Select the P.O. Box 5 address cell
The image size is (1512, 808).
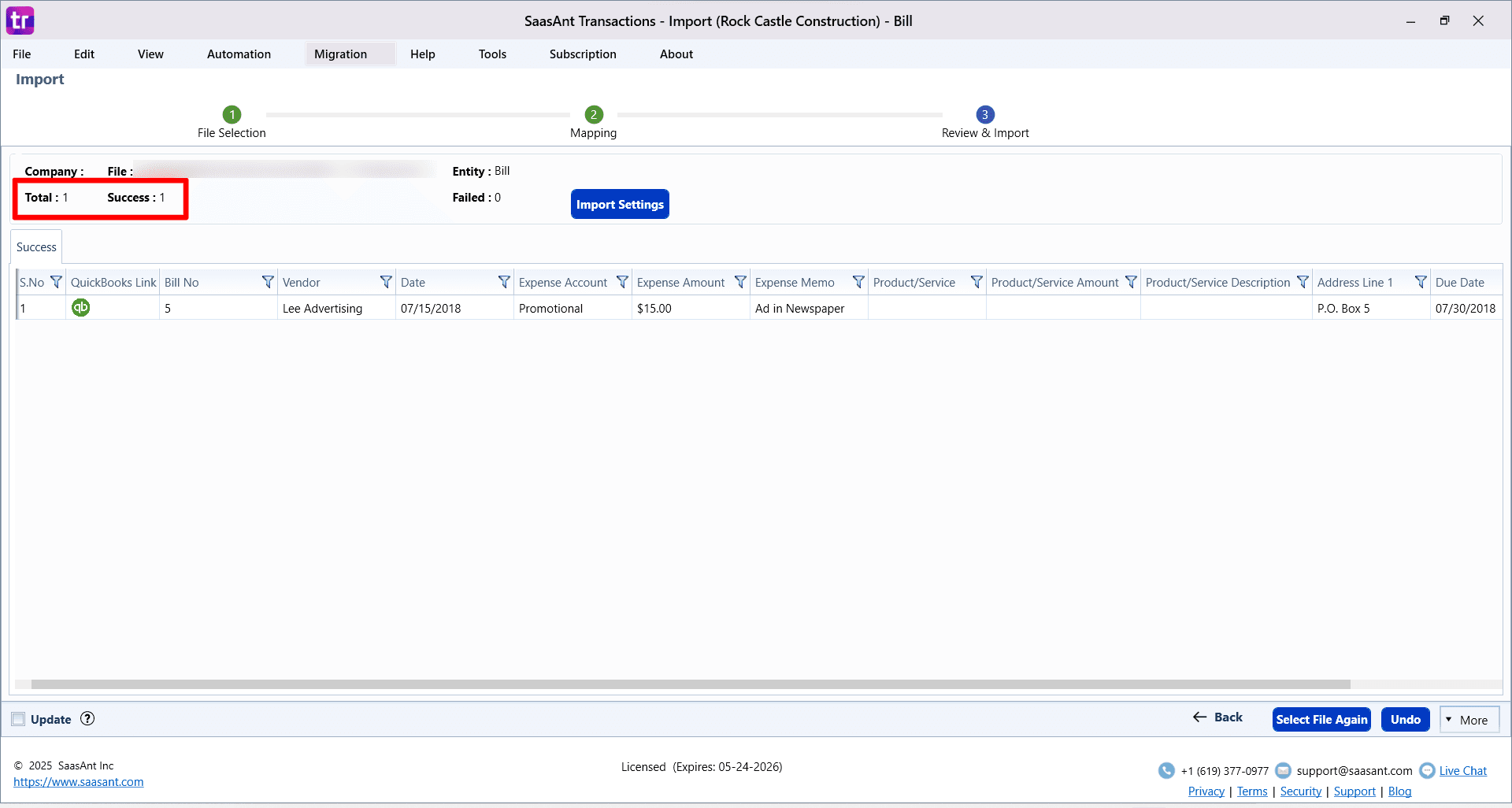pyautogui.click(x=1371, y=308)
